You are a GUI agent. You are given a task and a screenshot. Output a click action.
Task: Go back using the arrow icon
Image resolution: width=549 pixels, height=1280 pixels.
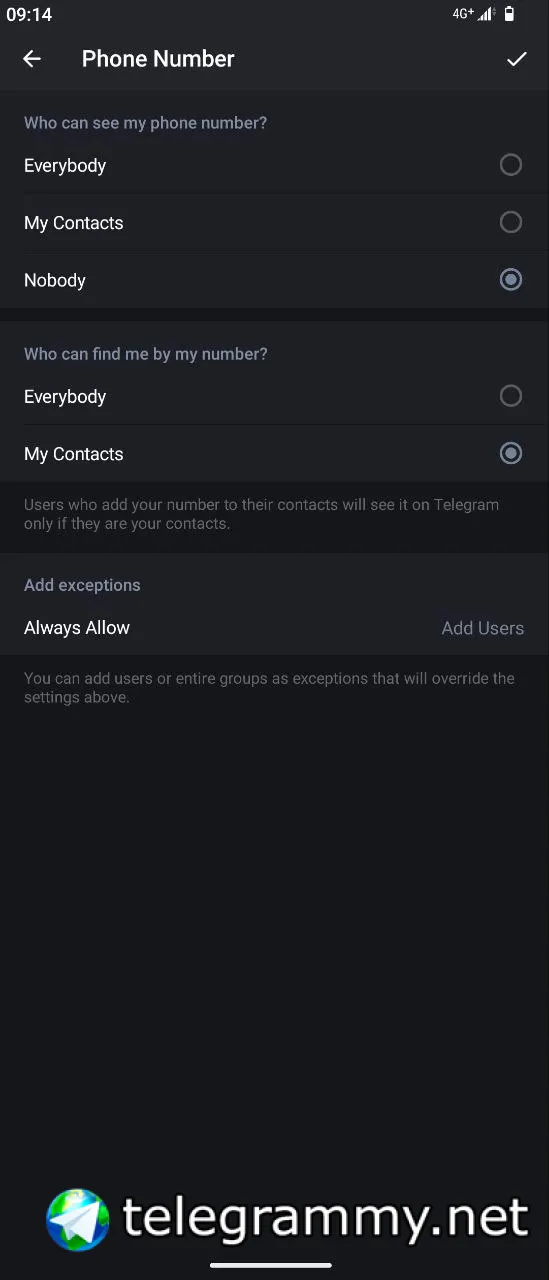pos(32,59)
